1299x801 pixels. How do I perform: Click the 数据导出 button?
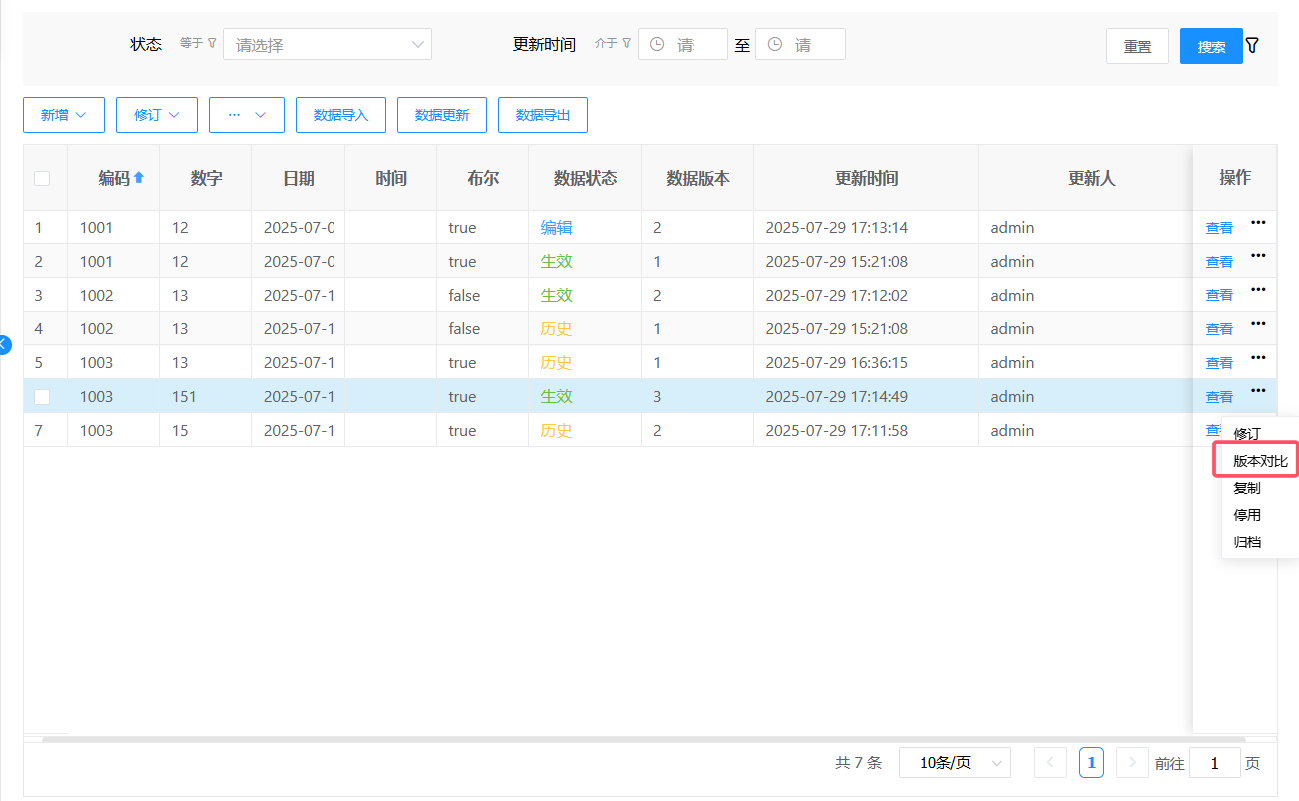point(542,115)
